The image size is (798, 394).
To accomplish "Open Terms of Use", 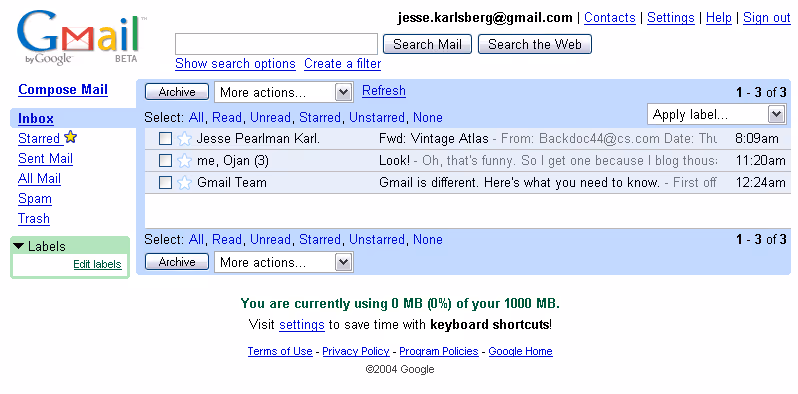I will [x=280, y=351].
